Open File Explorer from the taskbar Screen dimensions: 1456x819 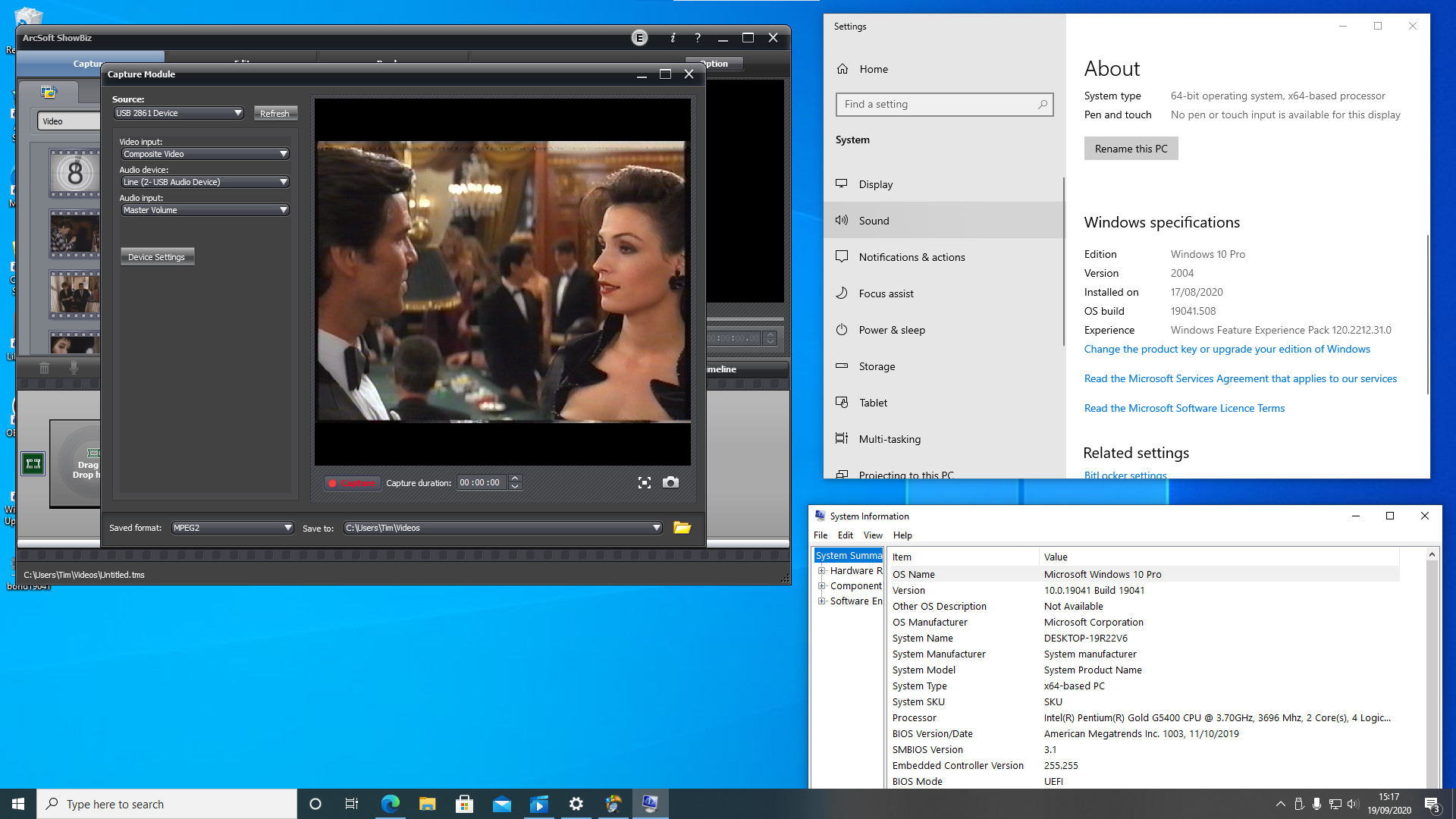tap(427, 804)
